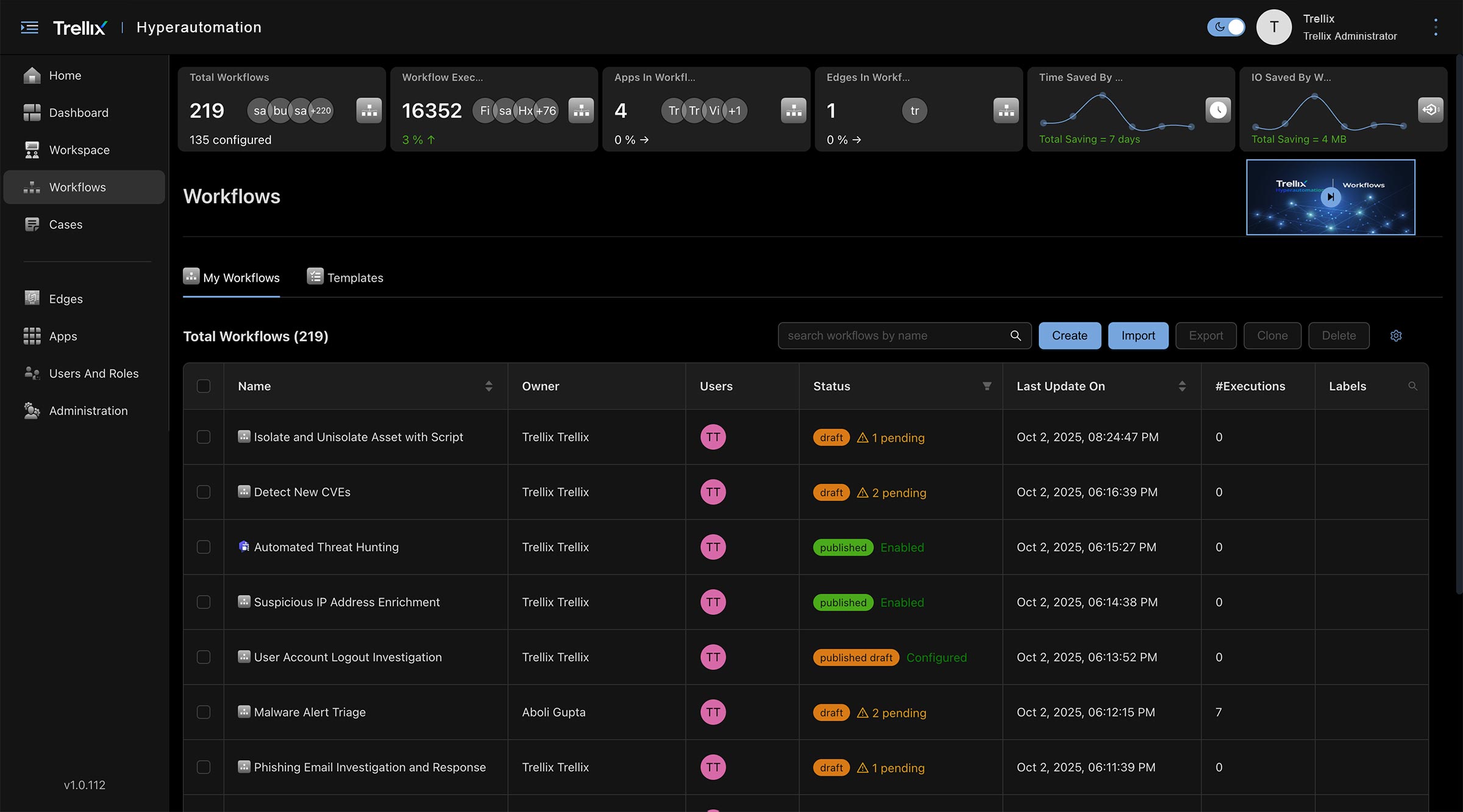Check the Detect New CVEs row checkbox
The width and height of the screenshot is (1463, 812).
coord(204,492)
